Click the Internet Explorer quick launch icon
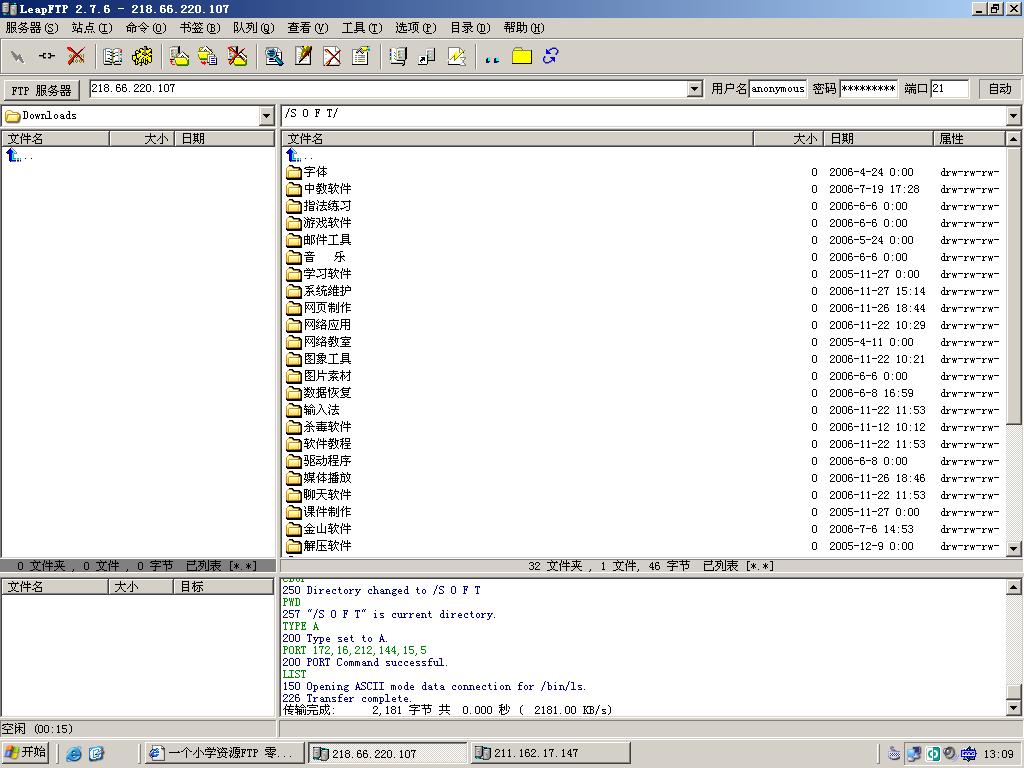The width and height of the screenshot is (1024, 768). tap(74, 753)
